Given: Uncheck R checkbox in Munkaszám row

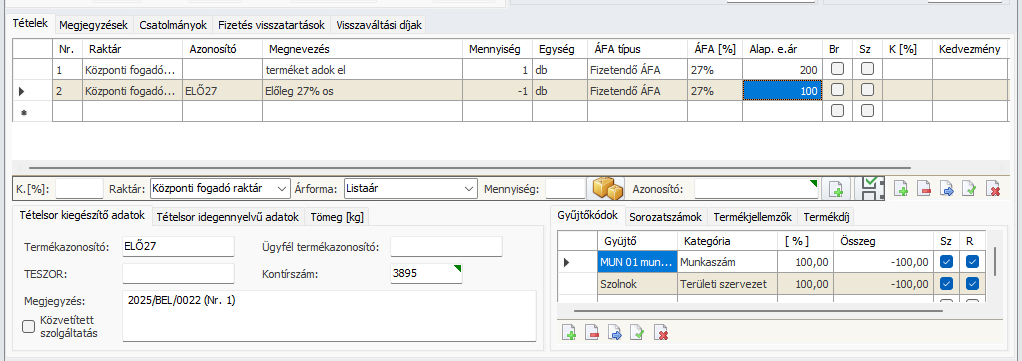Looking at the screenshot, I should [972, 262].
